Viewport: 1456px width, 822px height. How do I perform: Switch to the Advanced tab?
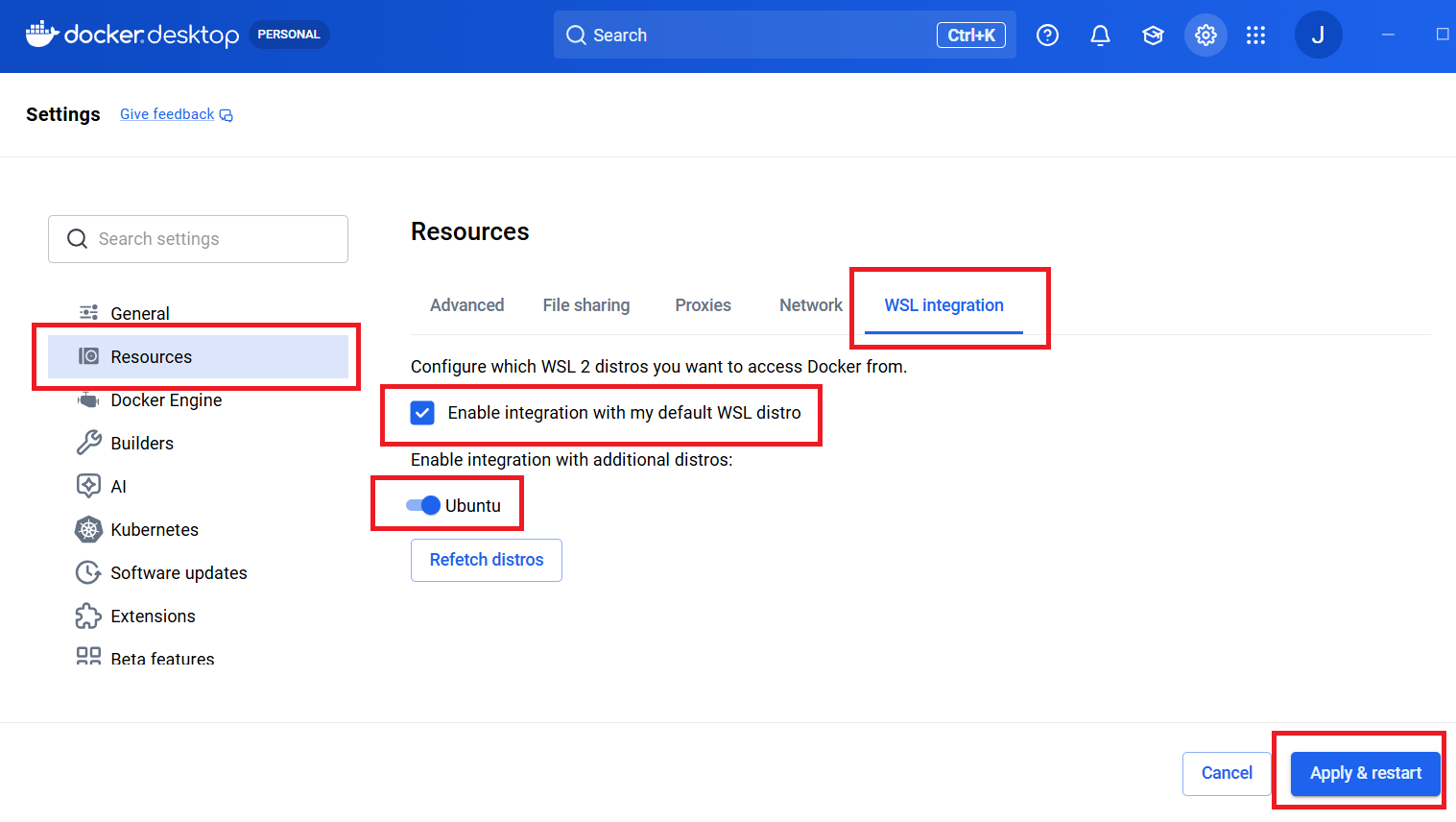coord(467,305)
